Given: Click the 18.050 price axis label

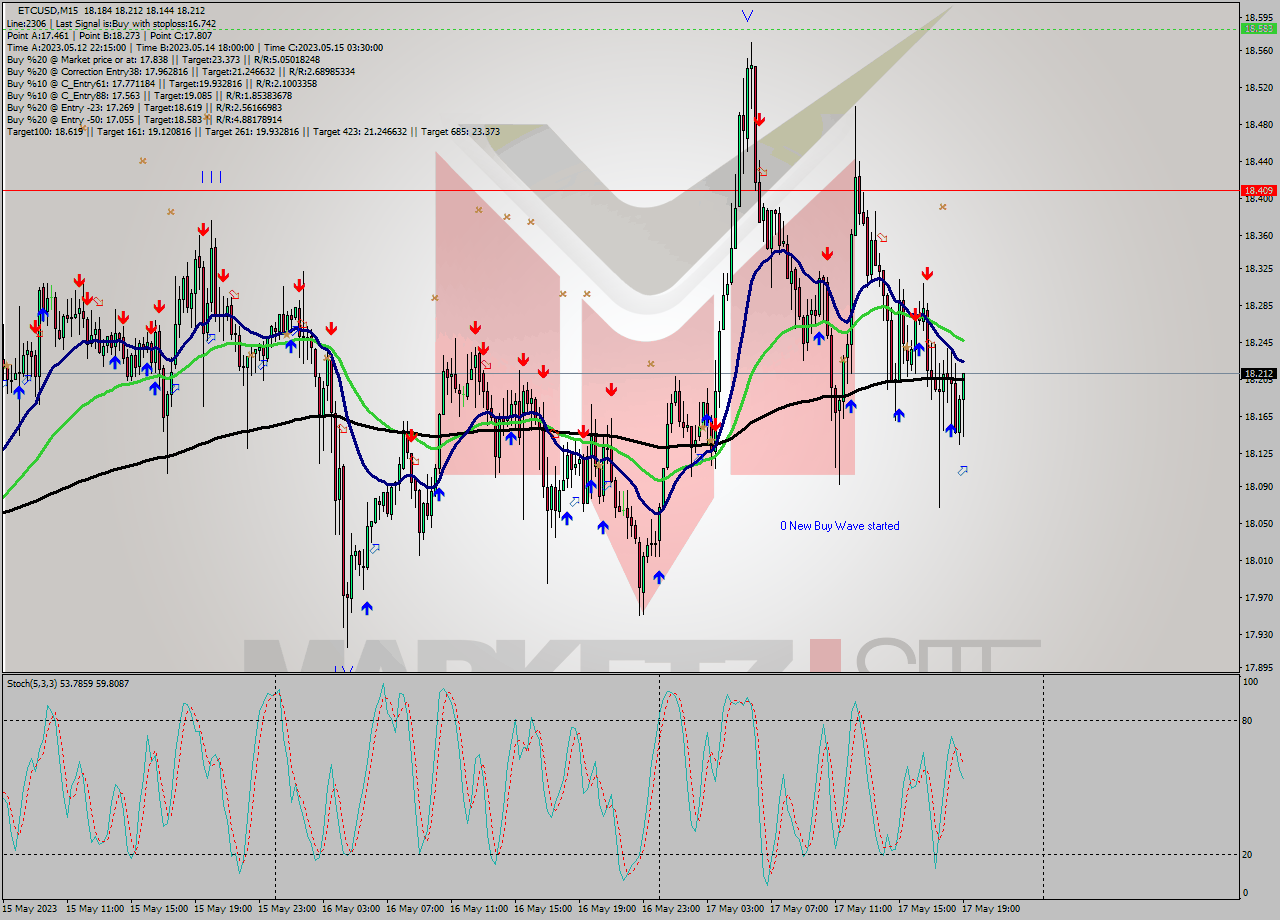Looking at the screenshot, I should pyautogui.click(x=1258, y=523).
